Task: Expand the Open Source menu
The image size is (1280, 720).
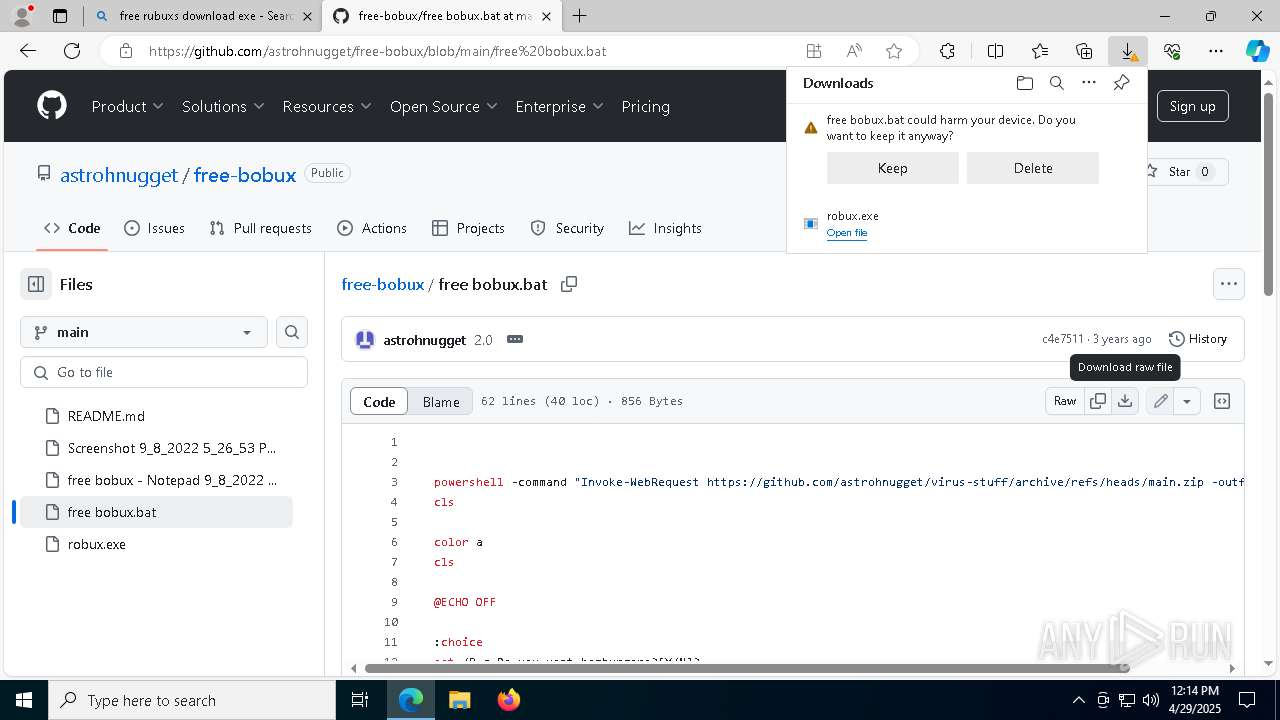Action: coord(444,106)
